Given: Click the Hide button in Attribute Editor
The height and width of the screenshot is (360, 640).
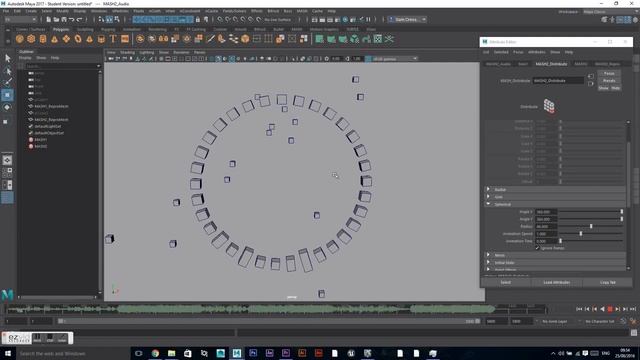Looking at the screenshot, I should (615, 88).
